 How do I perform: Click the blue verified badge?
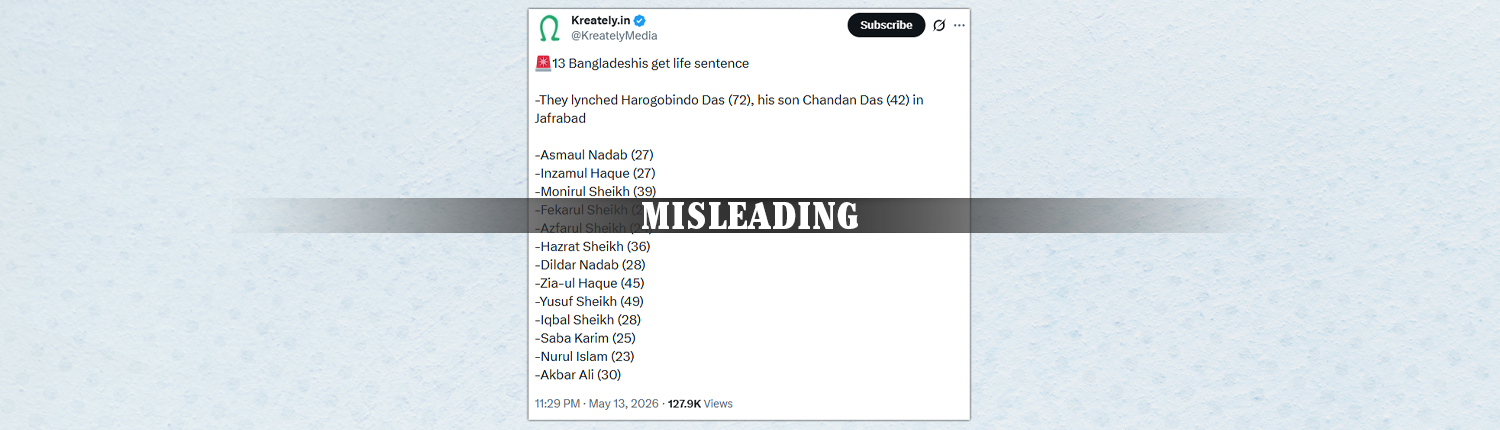click(x=639, y=21)
